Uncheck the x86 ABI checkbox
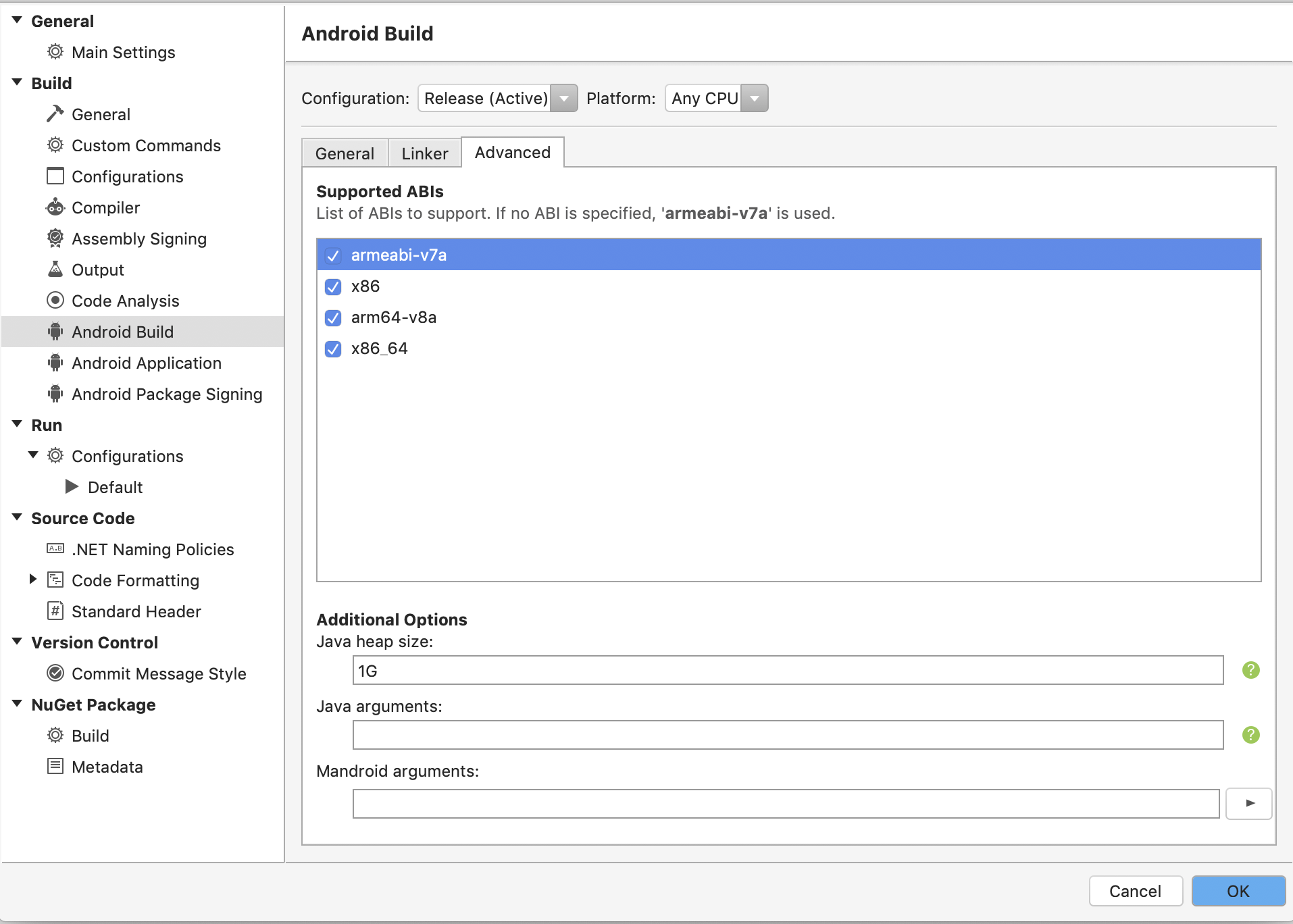Screen dimensions: 1293x924 [x=333, y=286]
